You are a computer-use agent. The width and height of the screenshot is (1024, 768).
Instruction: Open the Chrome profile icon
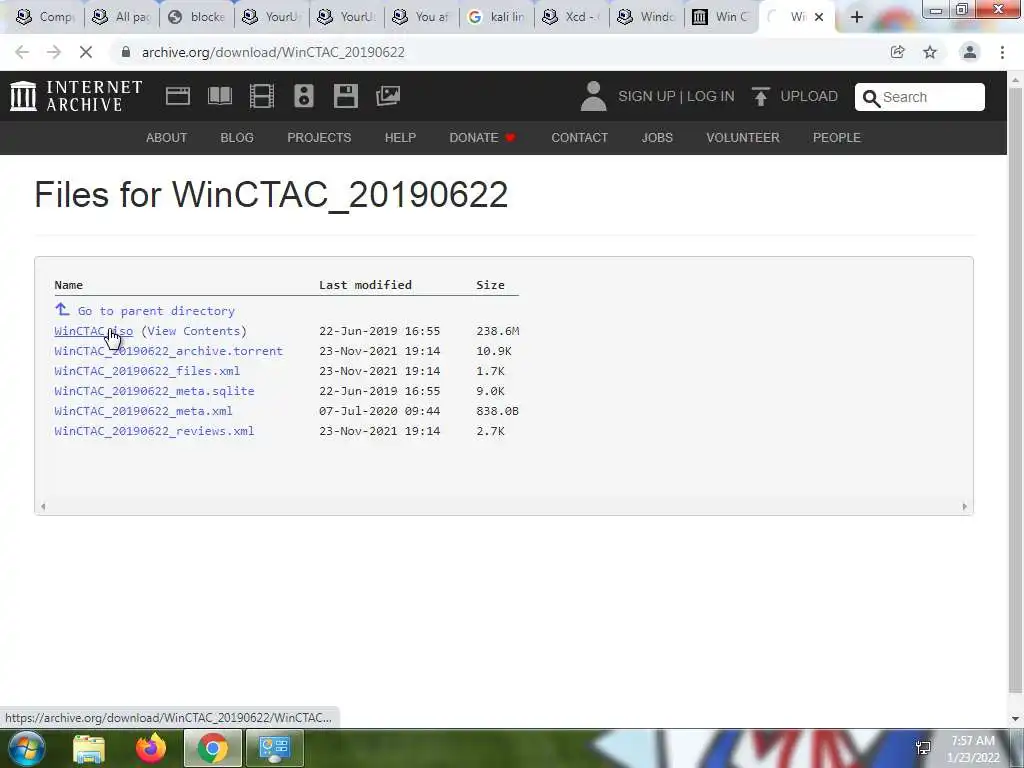point(970,52)
